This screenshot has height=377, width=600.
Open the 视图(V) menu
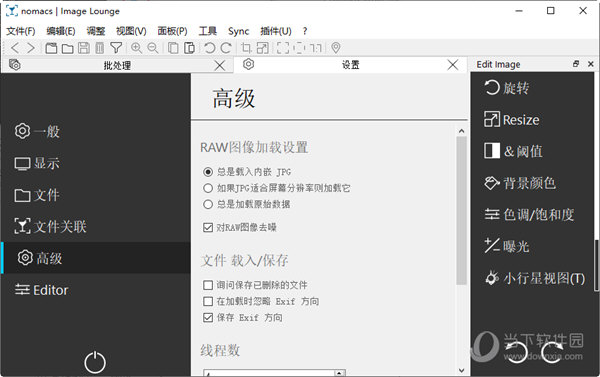[131, 31]
